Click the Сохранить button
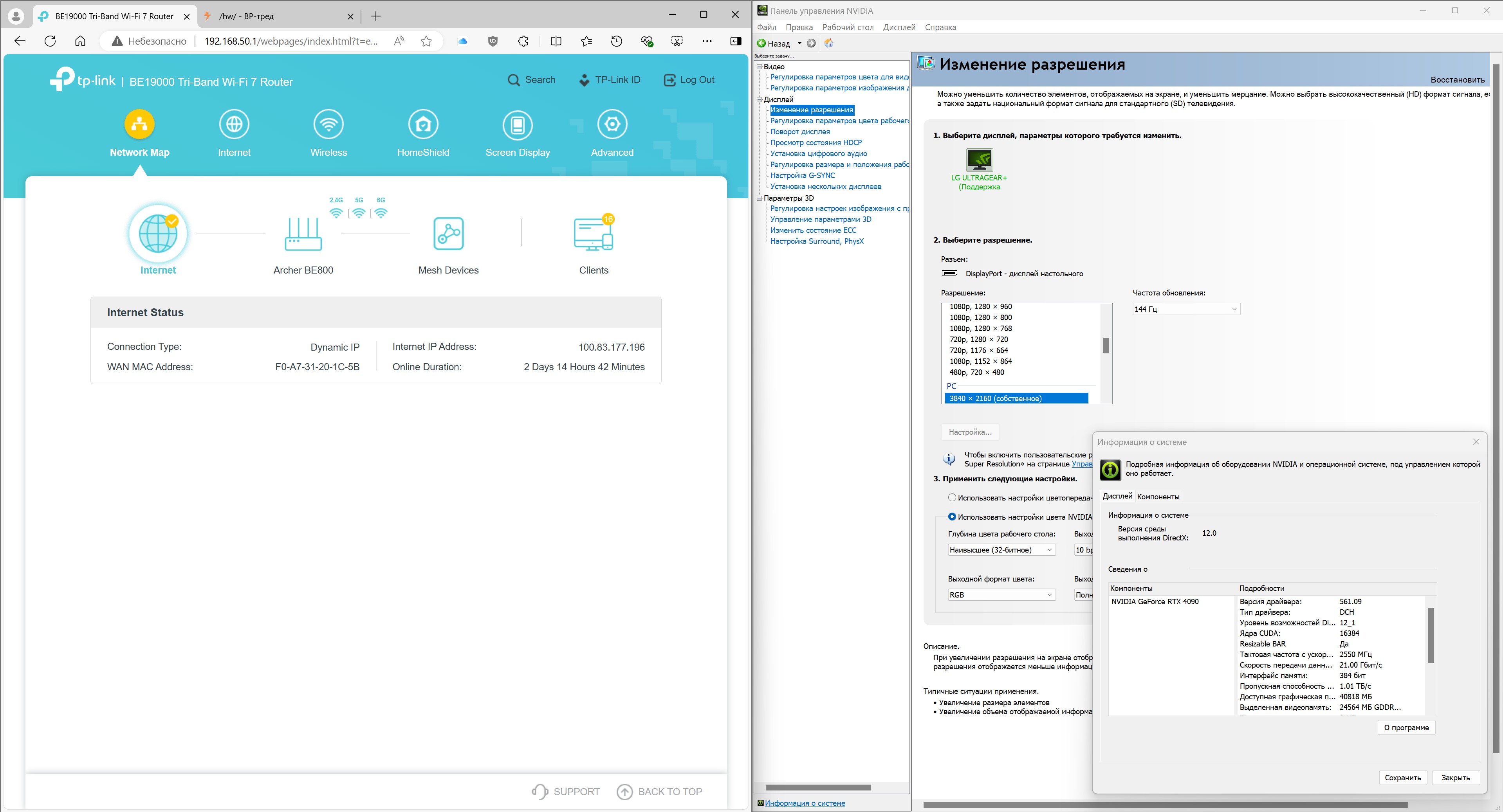 pos(1403,778)
